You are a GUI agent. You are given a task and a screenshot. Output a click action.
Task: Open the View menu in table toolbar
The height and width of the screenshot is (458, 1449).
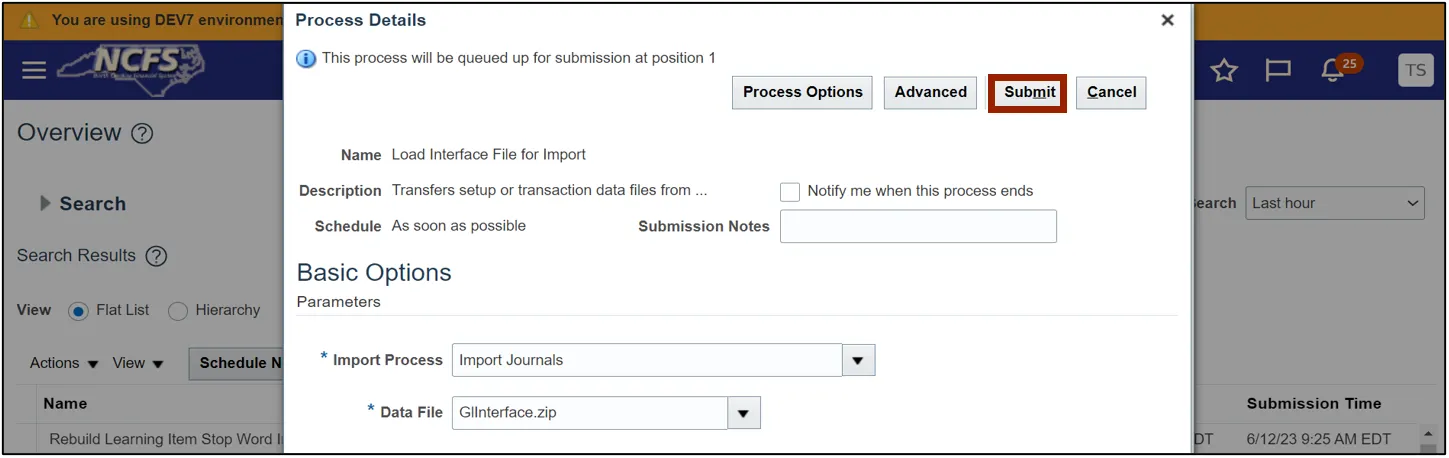(138, 363)
